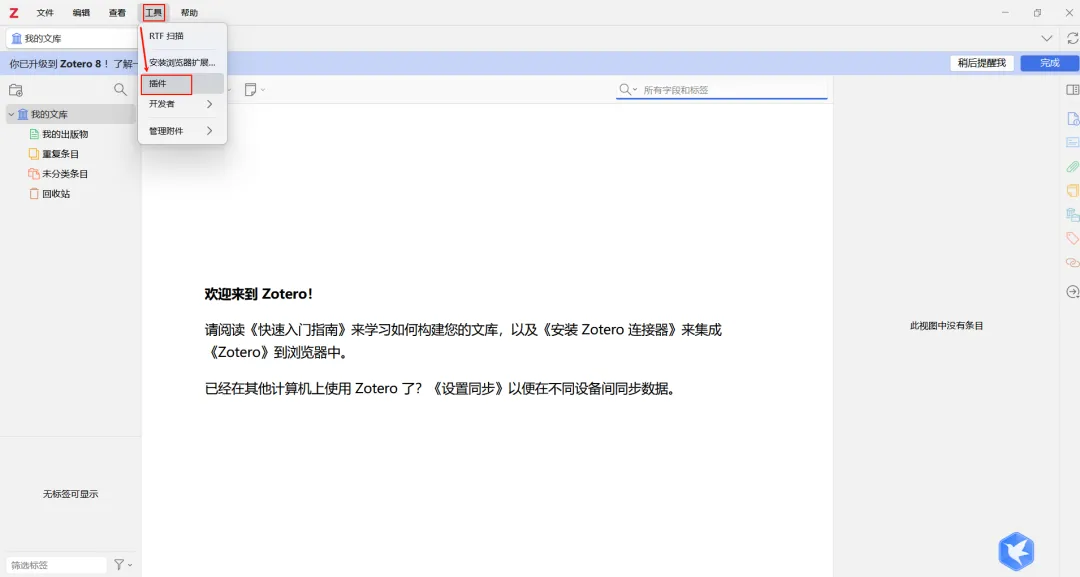Select 回收站 in the tree
Image resolution: width=1080 pixels, height=577 pixels.
pyautogui.click(x=56, y=194)
